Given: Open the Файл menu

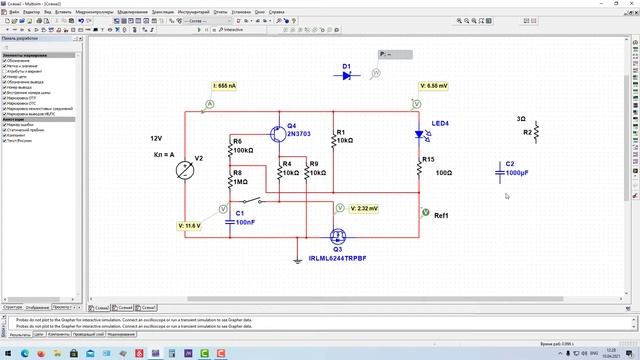Looking at the screenshot, I should click(x=14, y=12).
